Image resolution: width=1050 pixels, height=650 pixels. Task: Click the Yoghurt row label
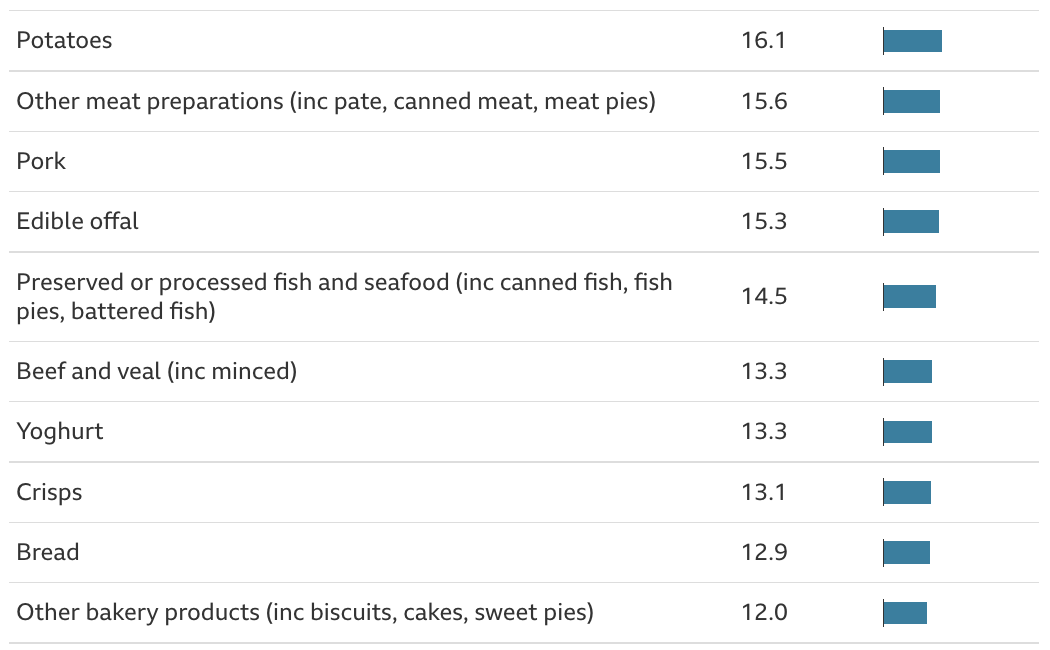[60, 431]
